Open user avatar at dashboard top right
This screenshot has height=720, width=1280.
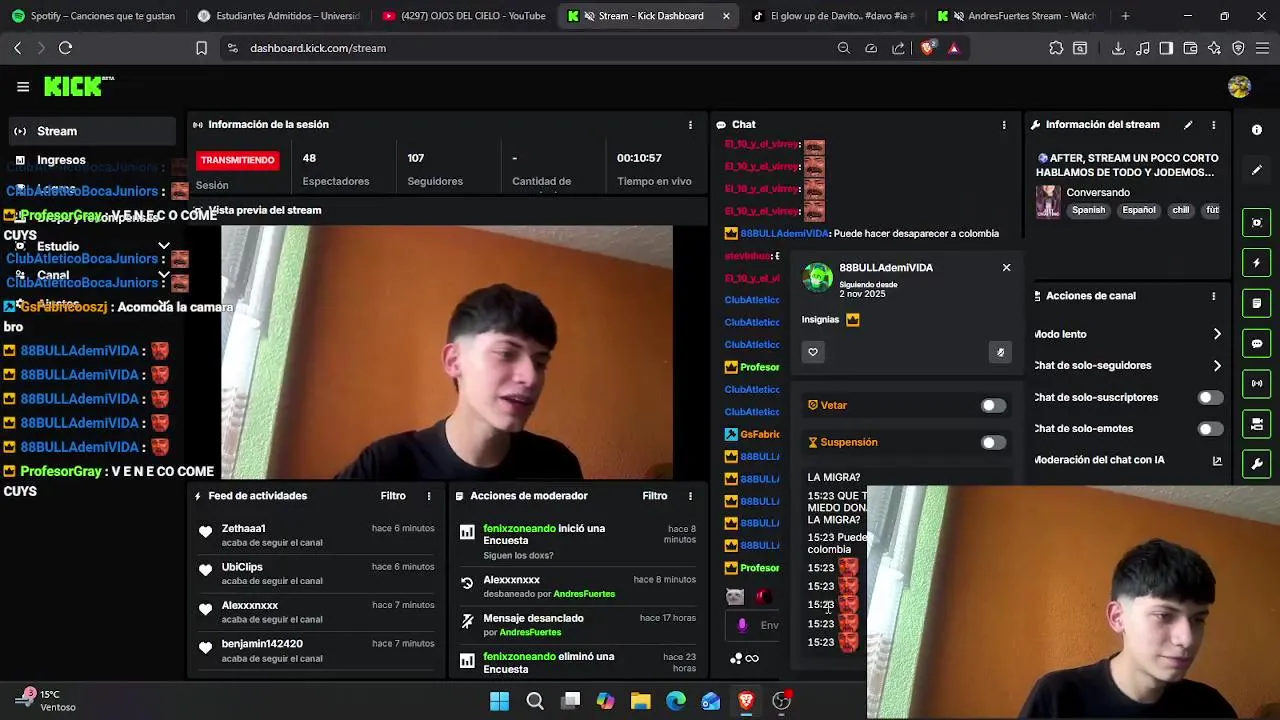pyautogui.click(x=1239, y=87)
